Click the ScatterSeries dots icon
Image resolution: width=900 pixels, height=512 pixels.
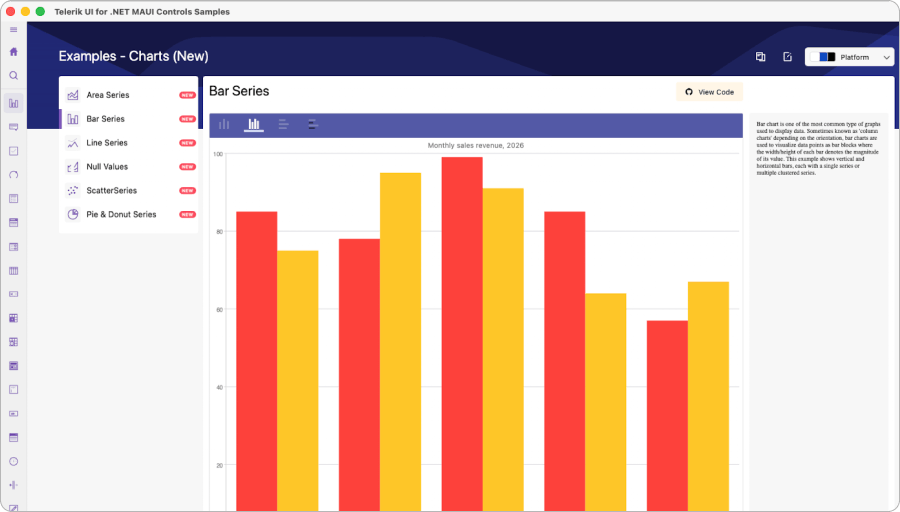point(73,191)
